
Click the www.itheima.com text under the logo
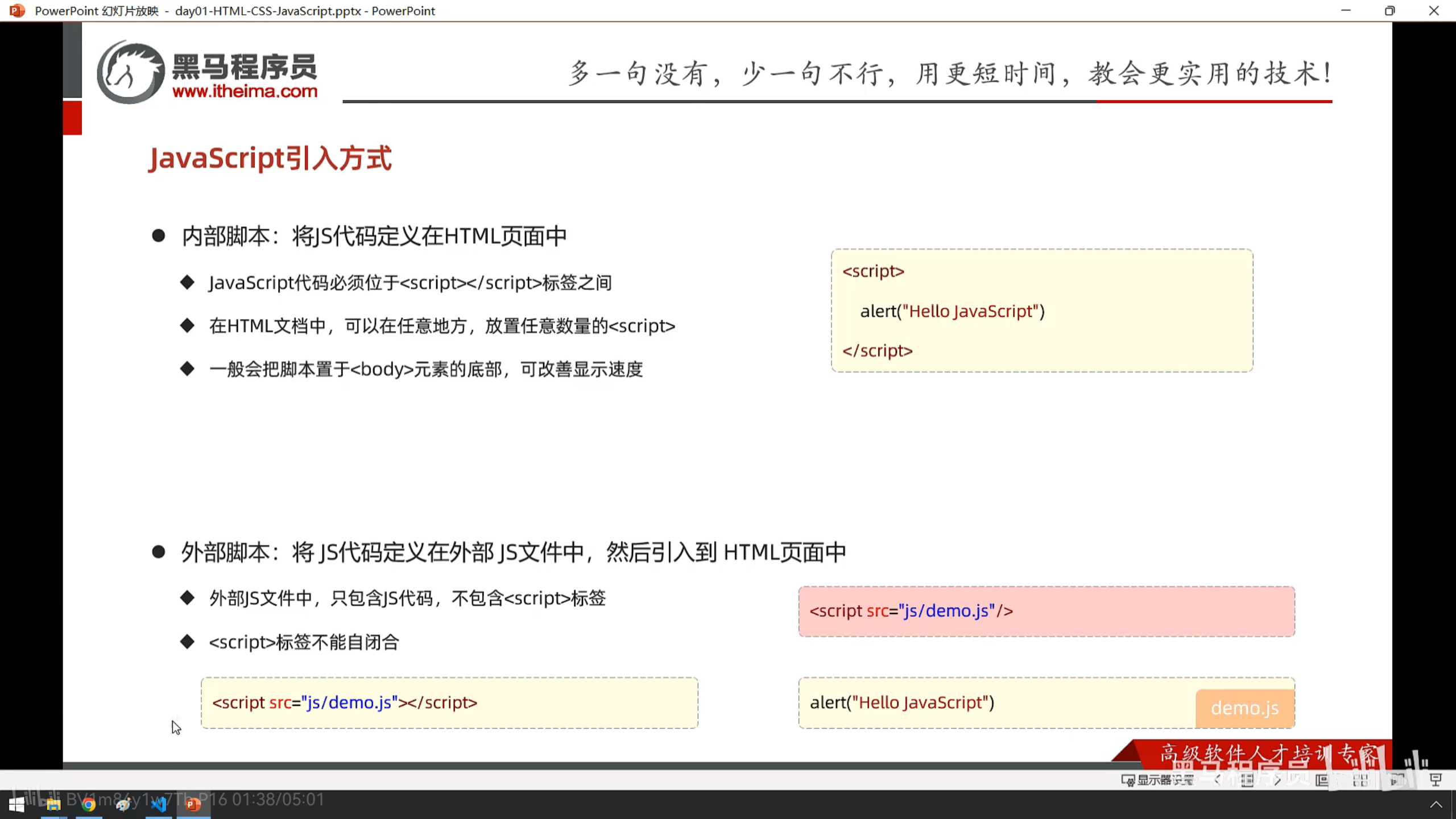point(245,91)
